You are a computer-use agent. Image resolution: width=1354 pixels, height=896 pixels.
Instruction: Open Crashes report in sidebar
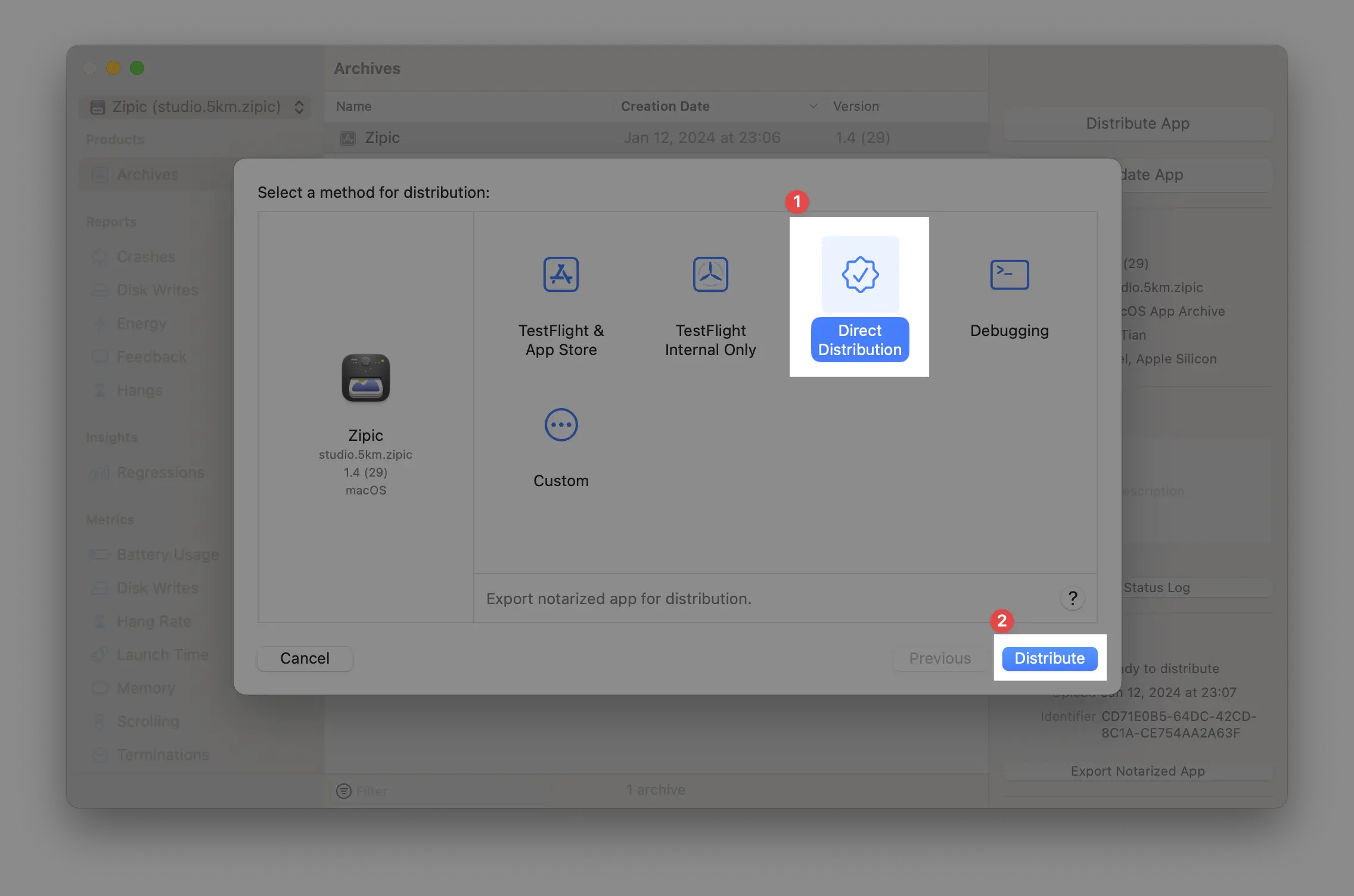pos(146,257)
